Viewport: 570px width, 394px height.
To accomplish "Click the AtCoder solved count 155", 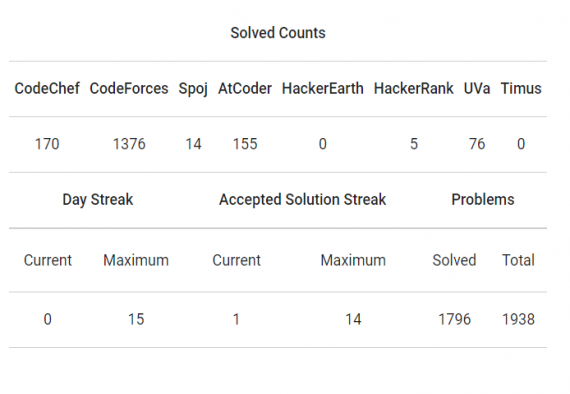I will (x=245, y=144).
